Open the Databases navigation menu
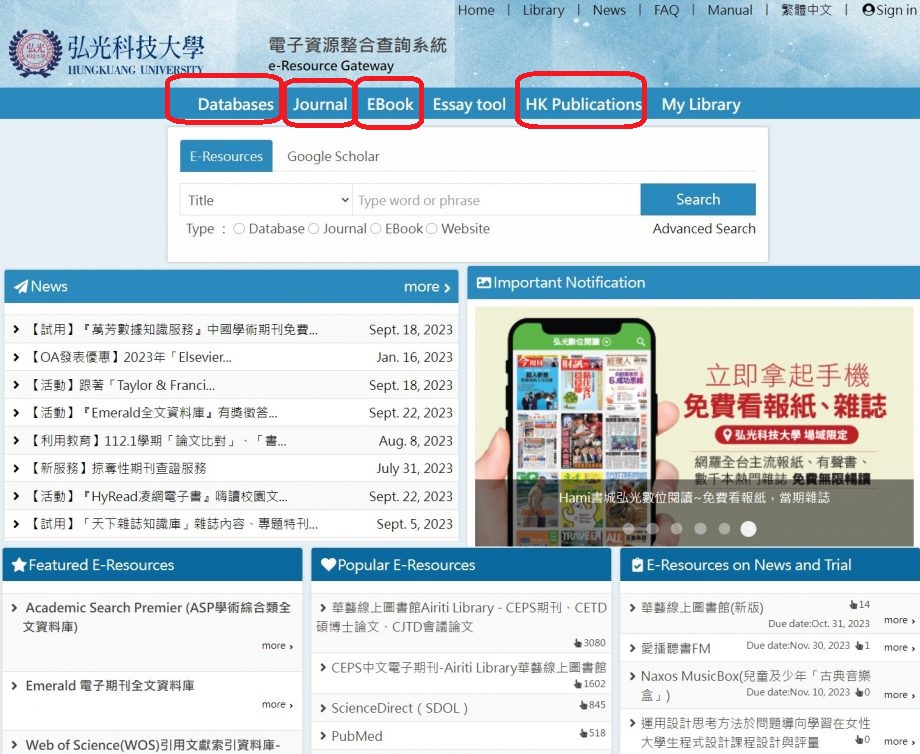The image size is (920, 754). coord(235,104)
